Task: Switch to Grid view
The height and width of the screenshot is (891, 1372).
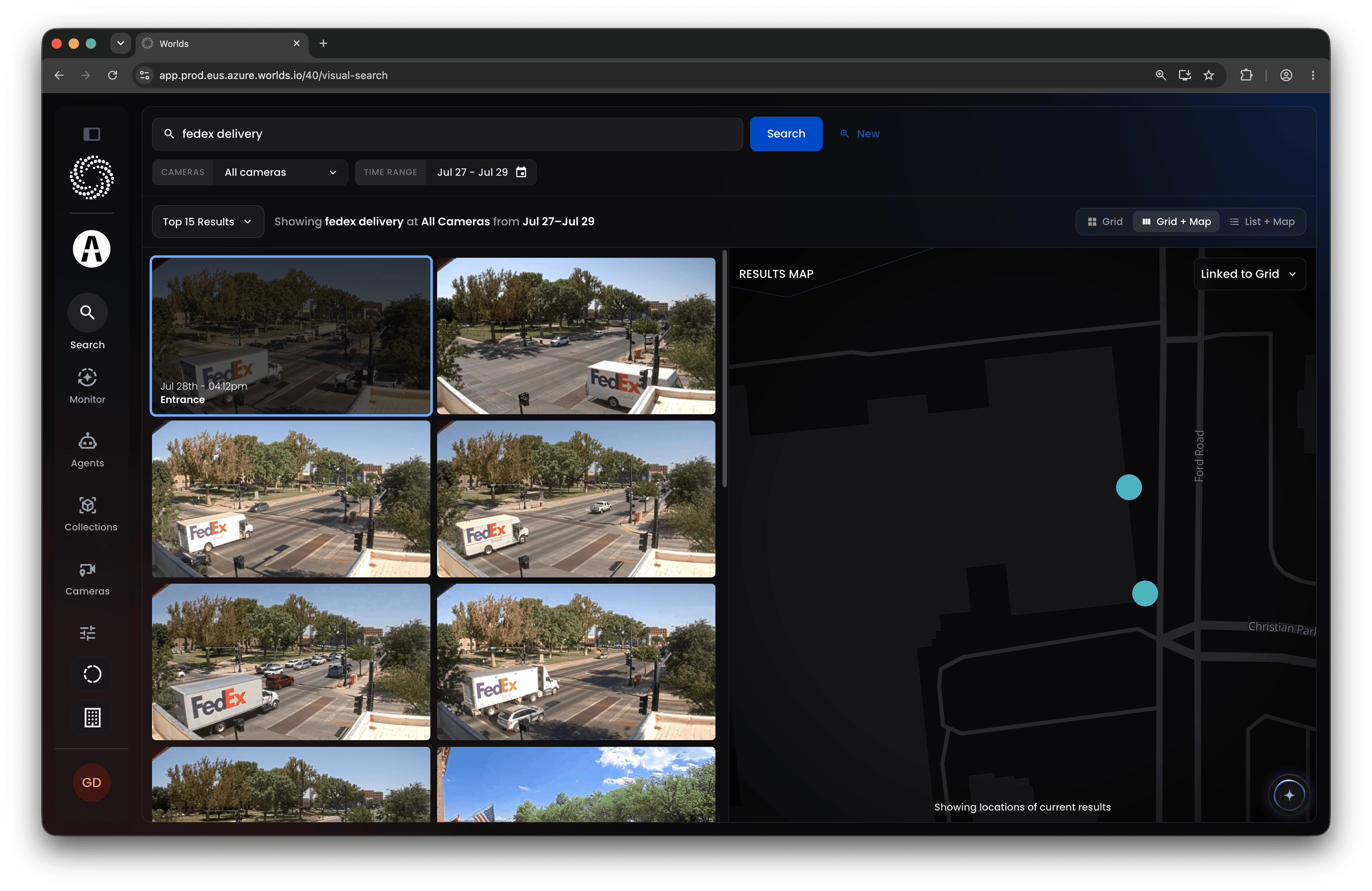Action: (x=1105, y=222)
